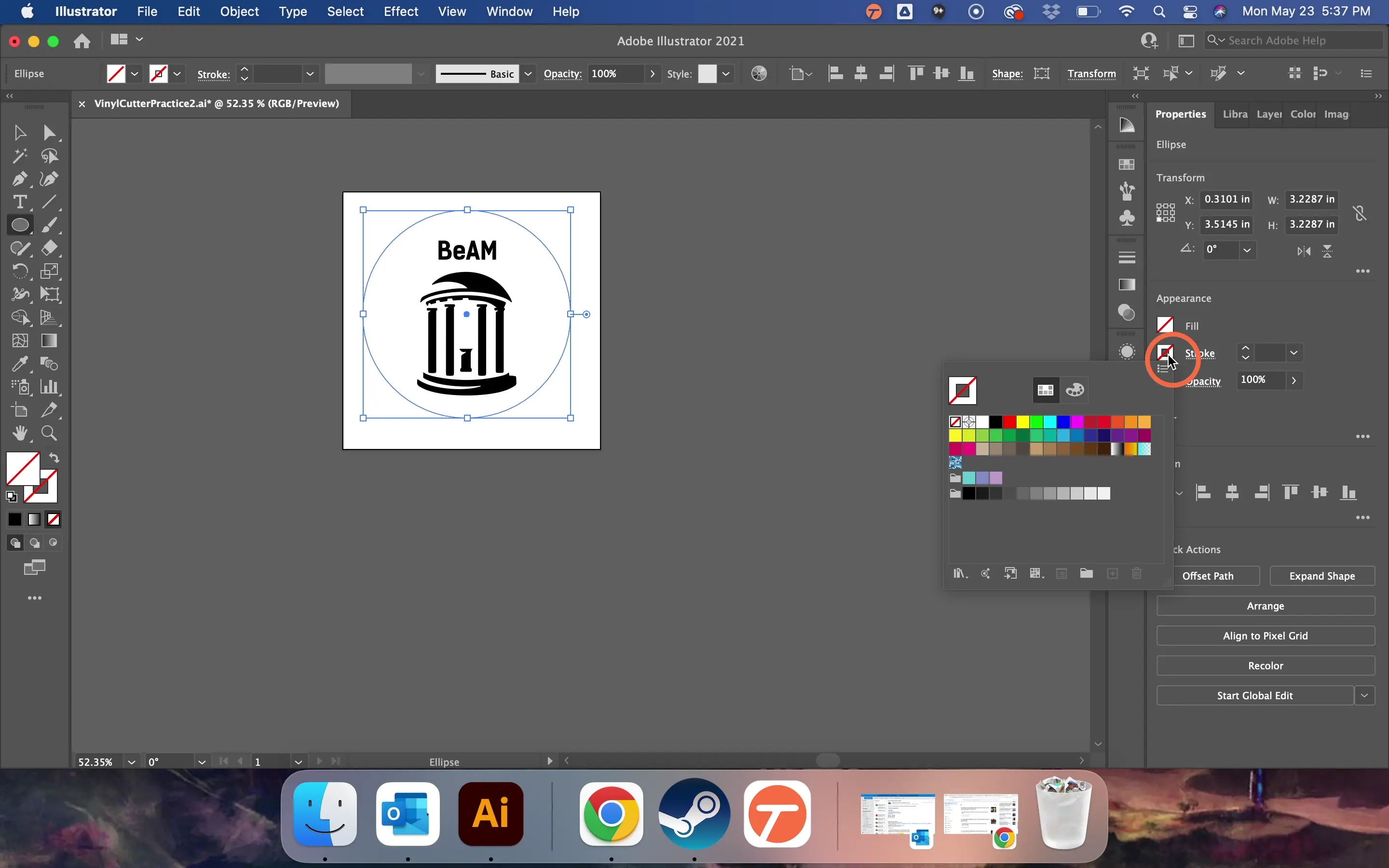Choose the Zoom tool

(50, 434)
